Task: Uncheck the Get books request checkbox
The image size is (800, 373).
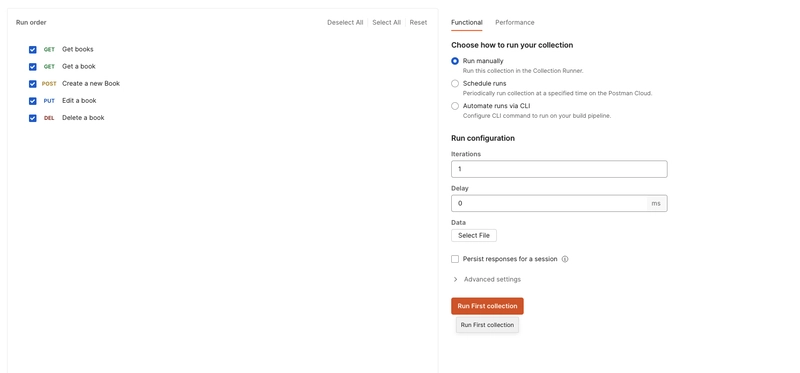Action: point(33,49)
